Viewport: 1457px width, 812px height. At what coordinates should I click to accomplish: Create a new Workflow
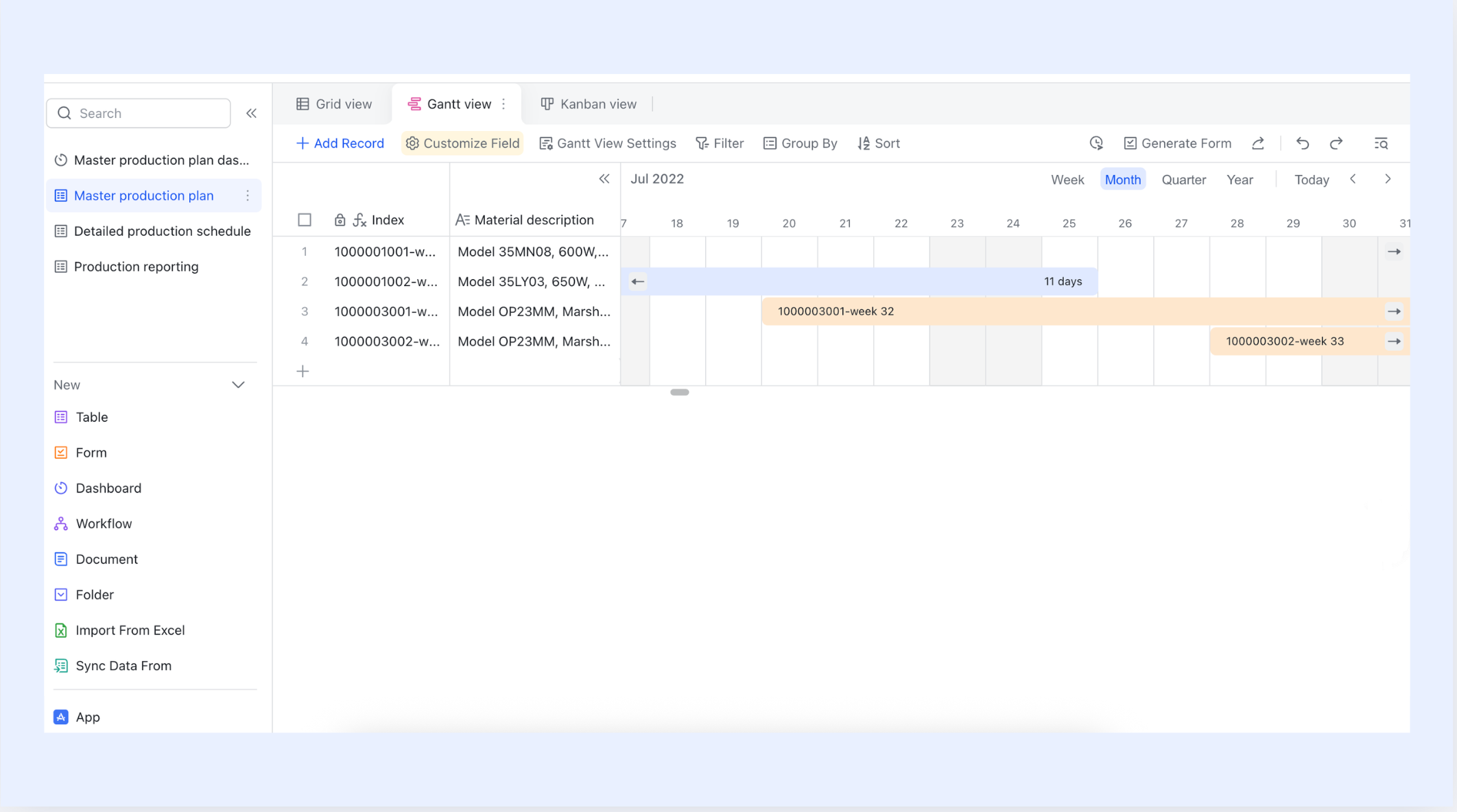[x=93, y=524]
